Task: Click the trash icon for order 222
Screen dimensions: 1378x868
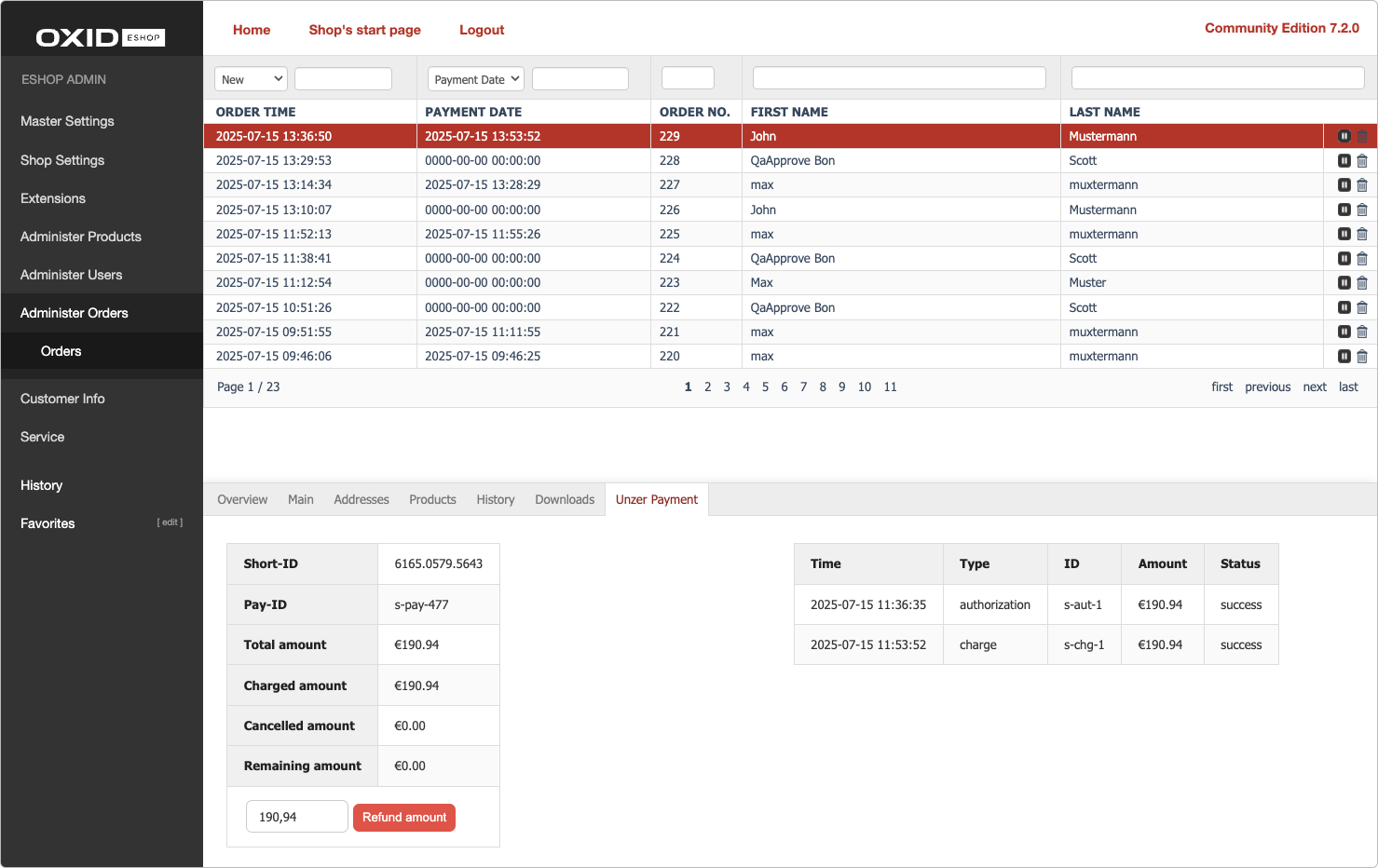Action: 1362,307
